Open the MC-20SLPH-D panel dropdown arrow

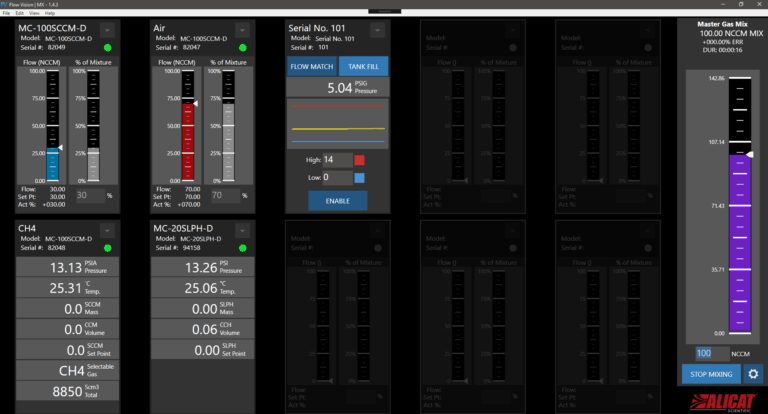tap(242, 230)
